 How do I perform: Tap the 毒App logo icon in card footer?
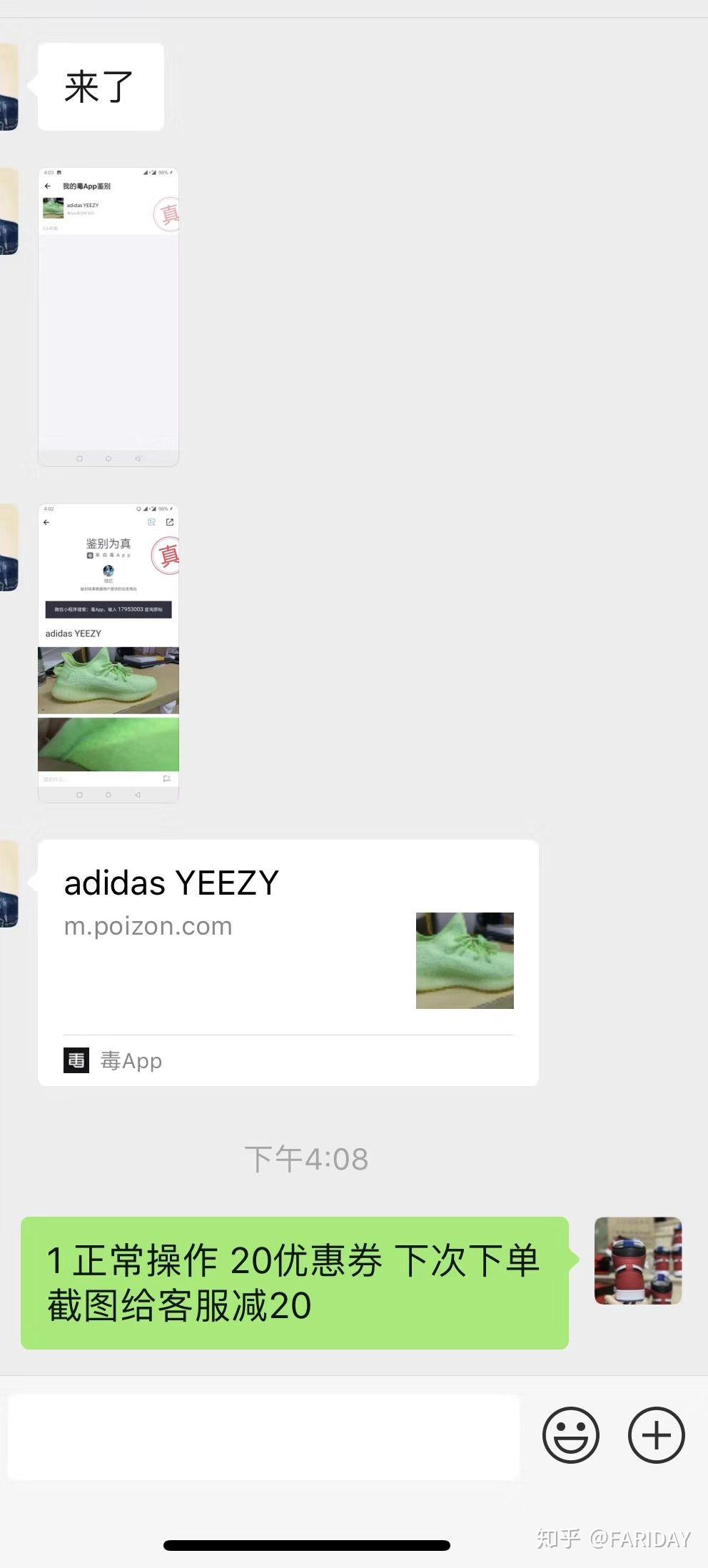coord(76,1060)
